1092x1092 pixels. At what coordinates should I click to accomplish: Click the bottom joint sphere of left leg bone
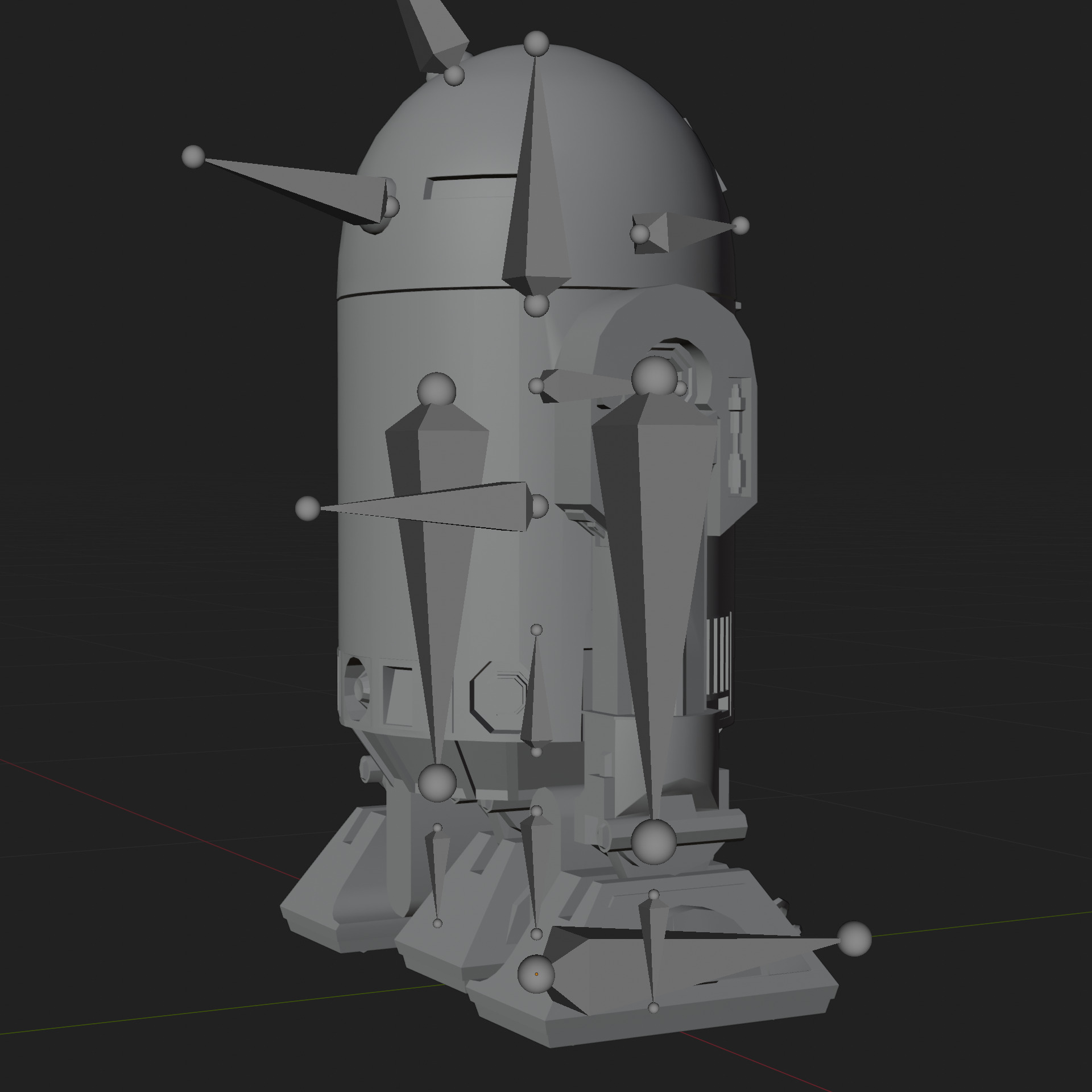437,783
